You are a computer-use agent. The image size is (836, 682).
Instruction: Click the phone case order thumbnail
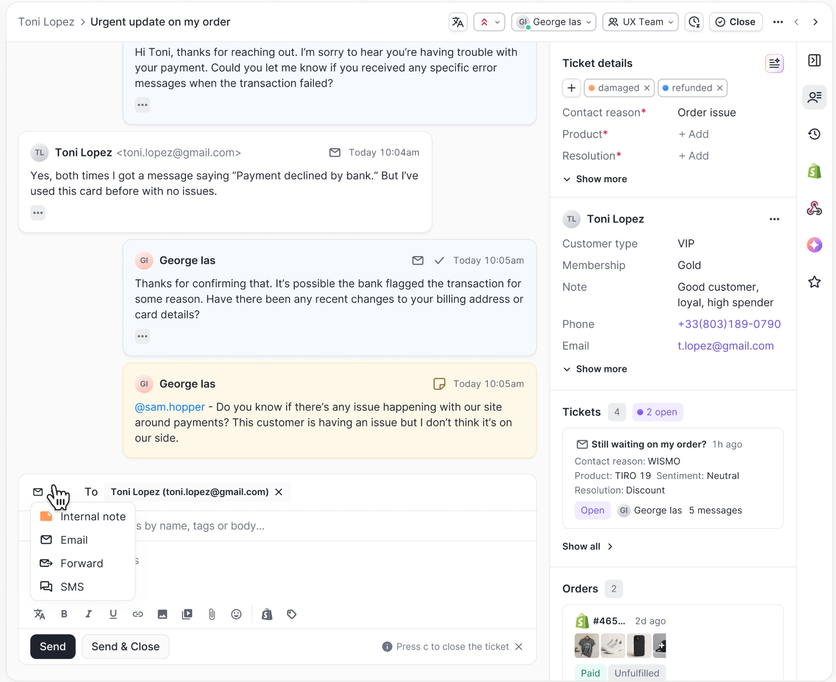639,646
